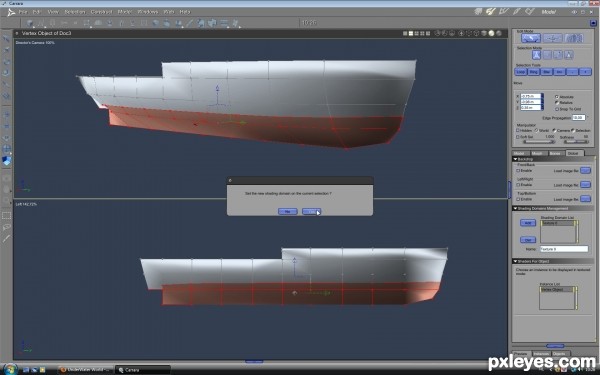
Task: Grow selection with the plus button
Action: tap(585, 72)
